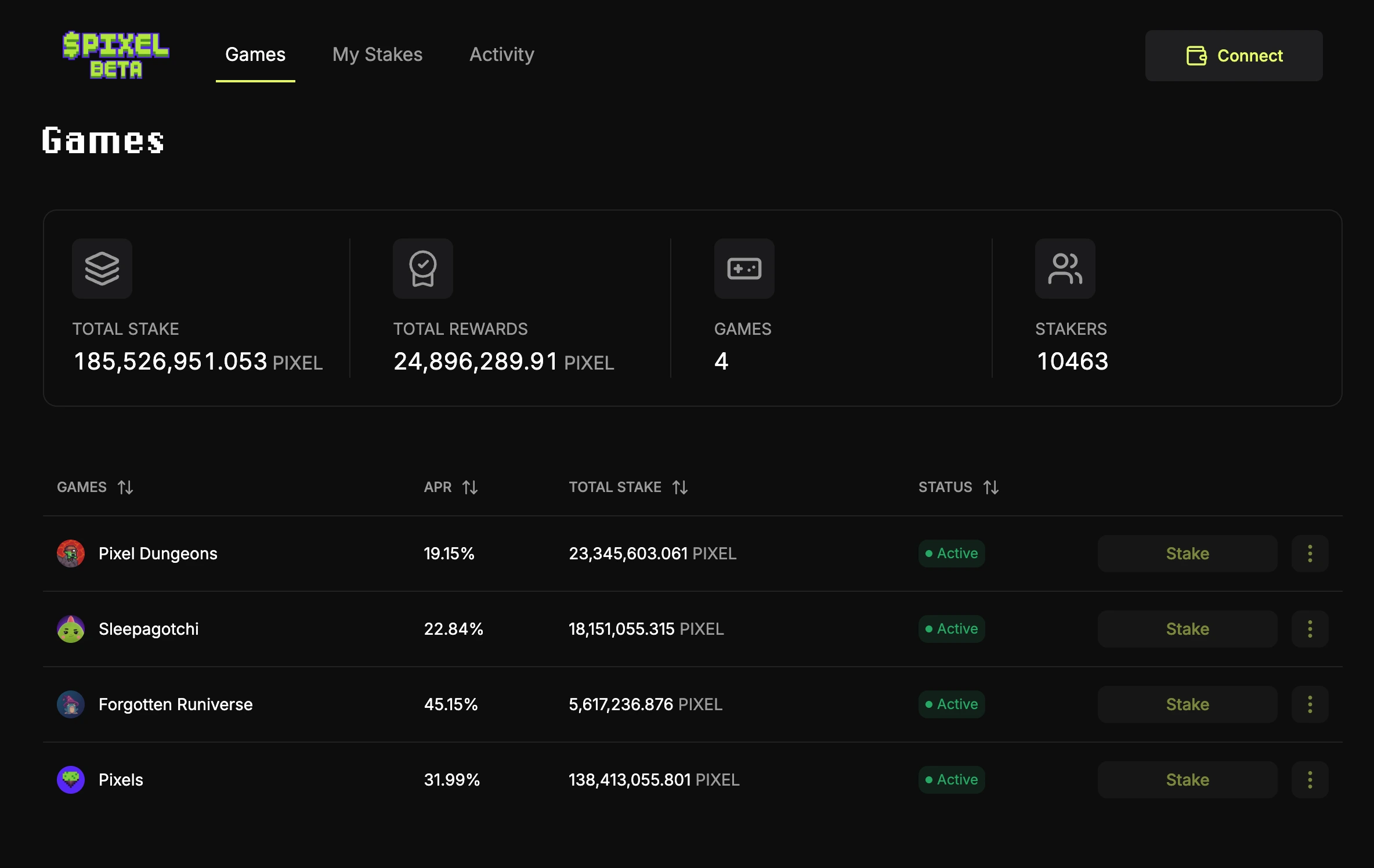Click the Total Stake layers icon
The height and width of the screenshot is (868, 1374).
[102, 269]
